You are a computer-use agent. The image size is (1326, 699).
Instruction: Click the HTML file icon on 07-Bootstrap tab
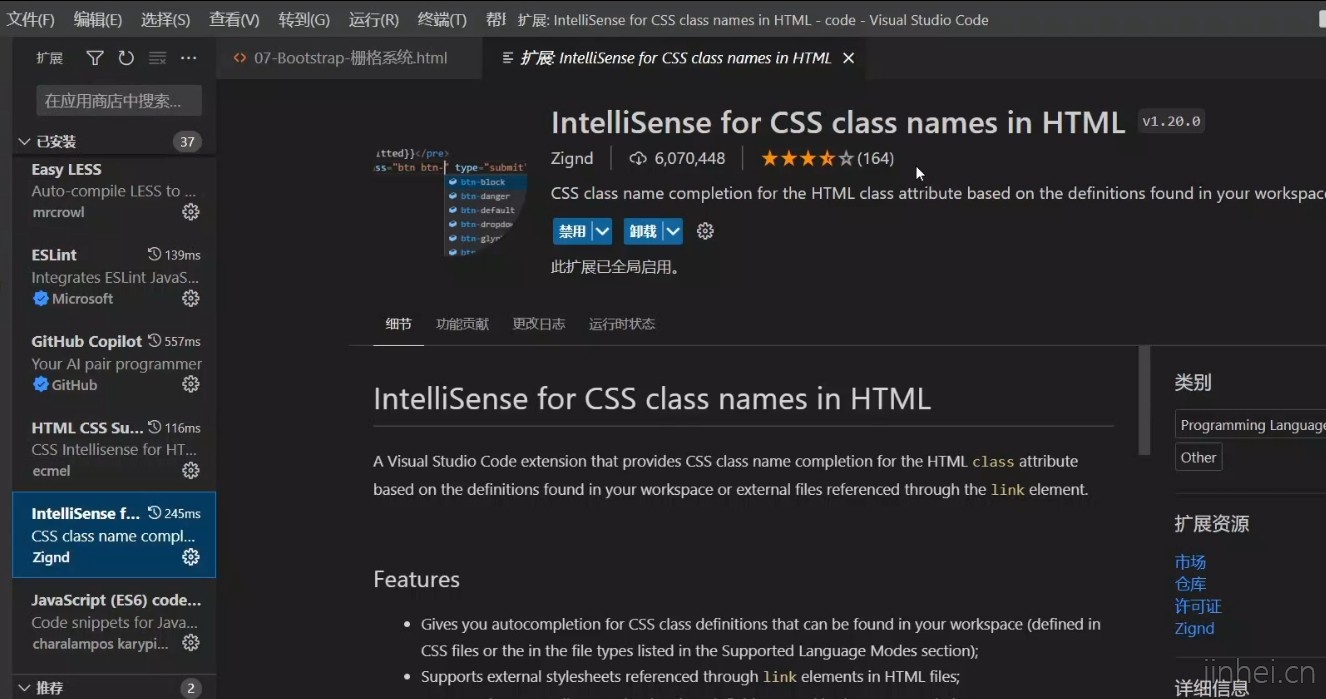(x=240, y=58)
